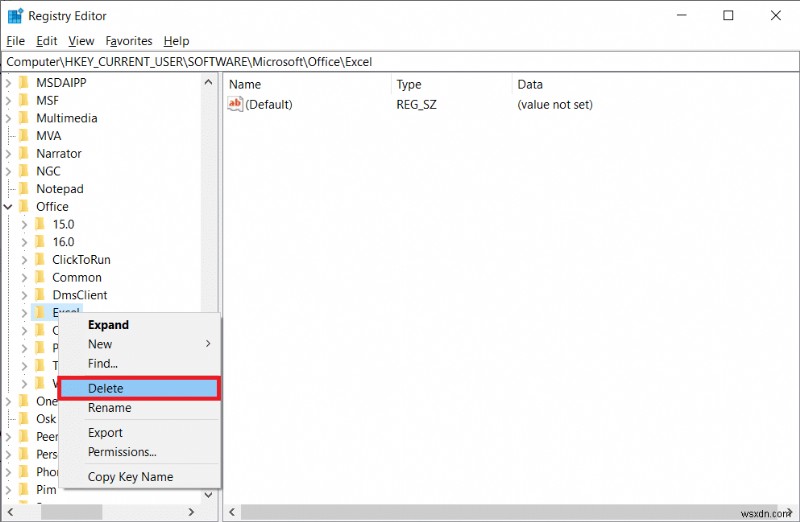
Task: Expand the MSDAIPP key
Action: 8,83
